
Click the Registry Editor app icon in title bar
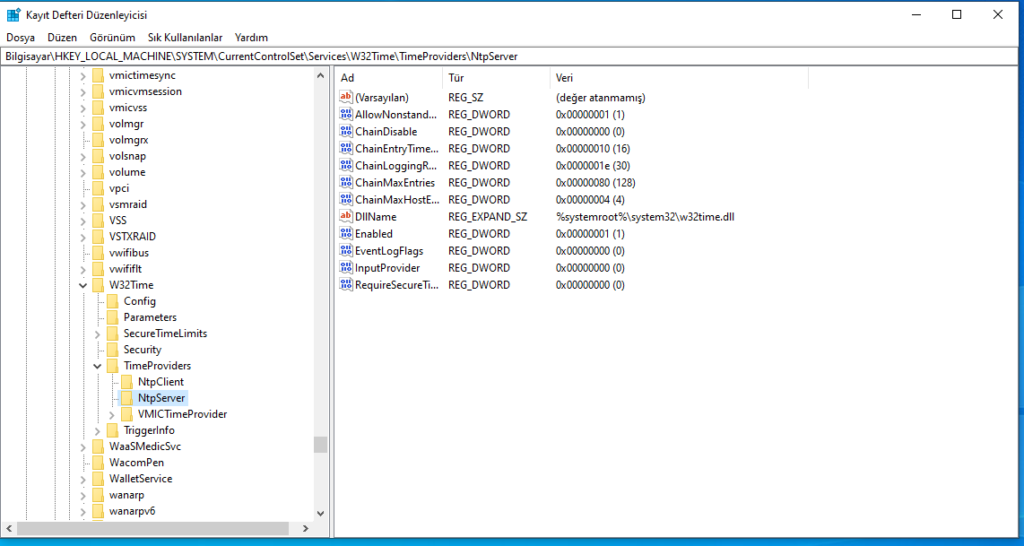[x=14, y=14]
